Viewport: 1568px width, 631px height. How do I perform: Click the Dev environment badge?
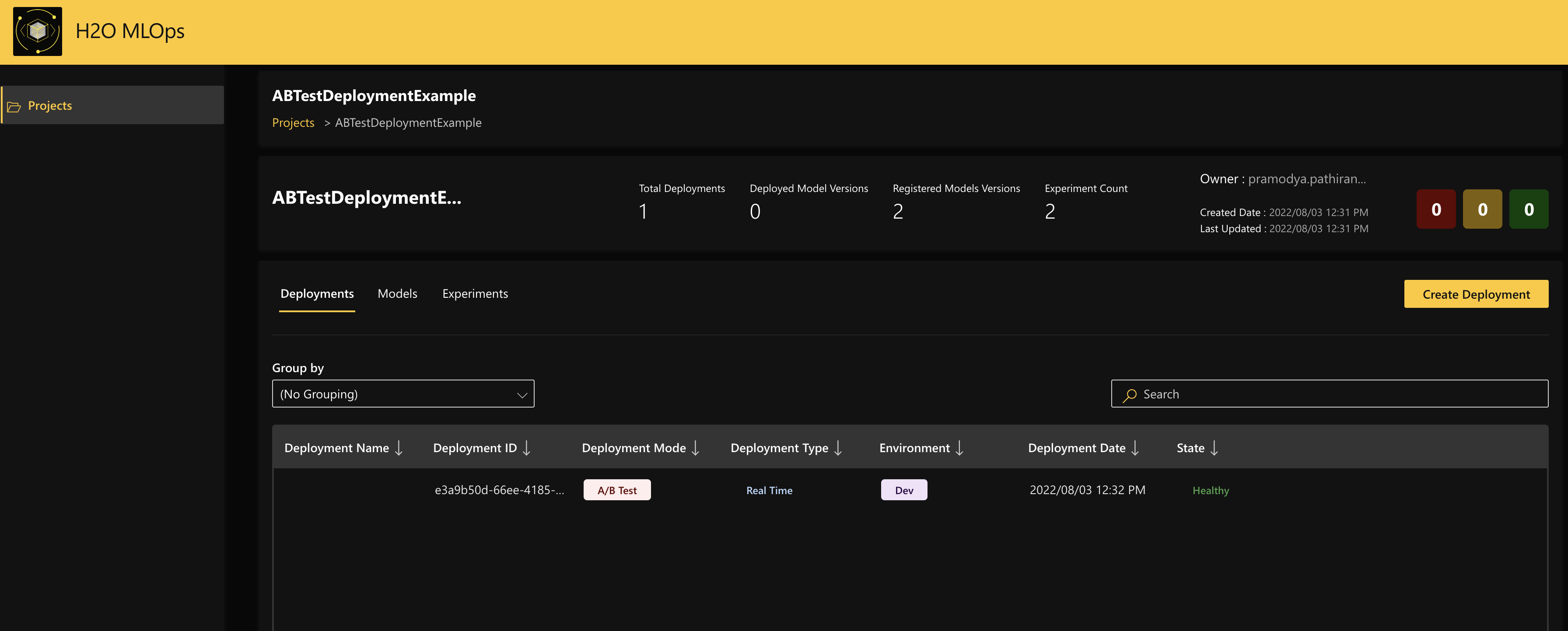(x=904, y=491)
